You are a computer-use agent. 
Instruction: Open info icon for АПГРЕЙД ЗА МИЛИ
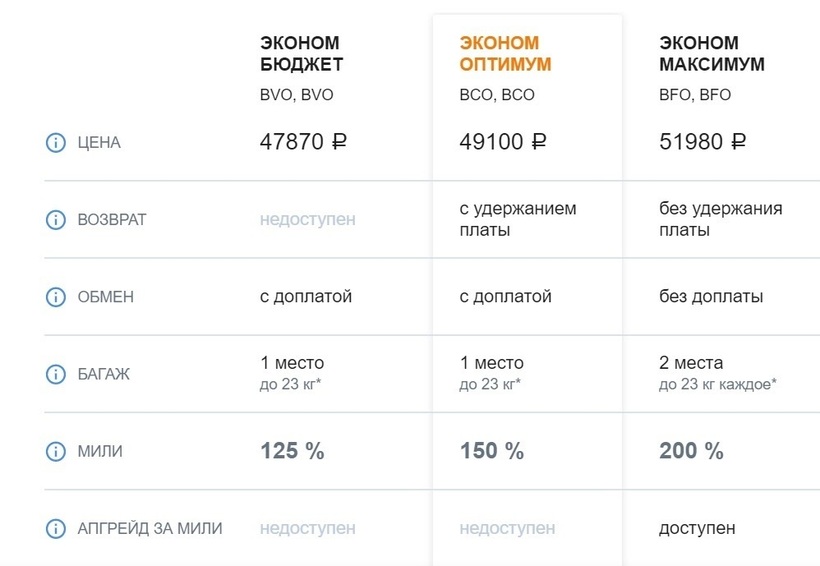coord(55,528)
